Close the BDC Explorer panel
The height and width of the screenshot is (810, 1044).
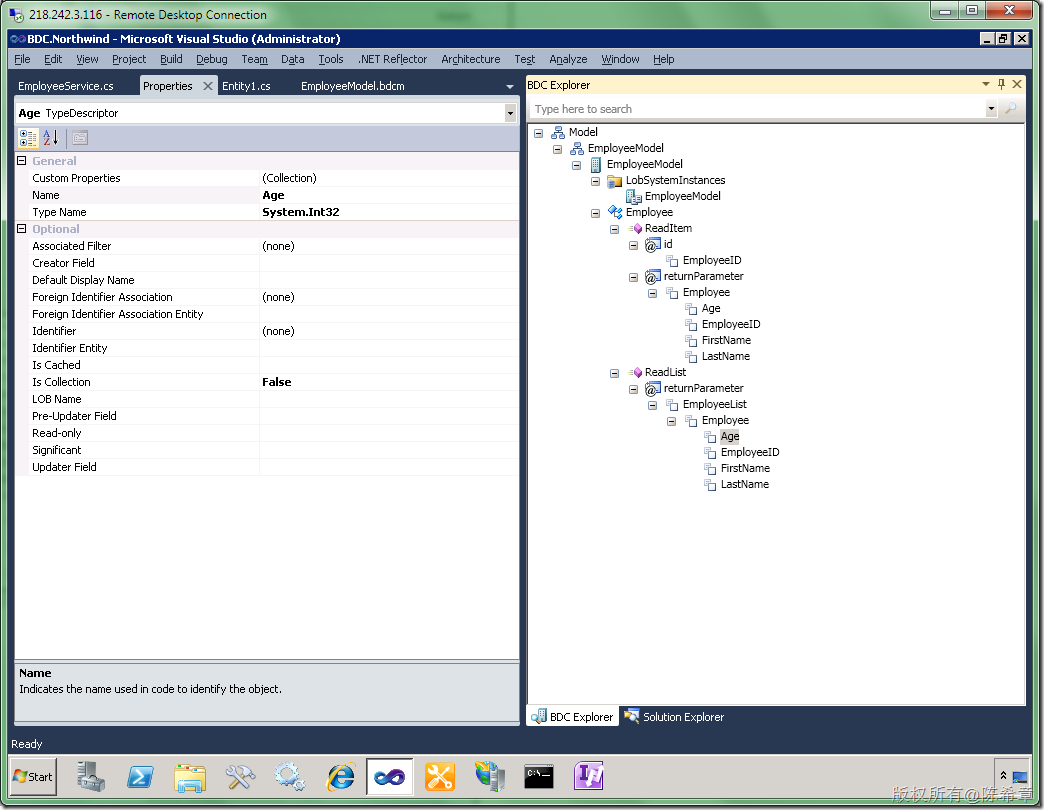(x=1017, y=84)
